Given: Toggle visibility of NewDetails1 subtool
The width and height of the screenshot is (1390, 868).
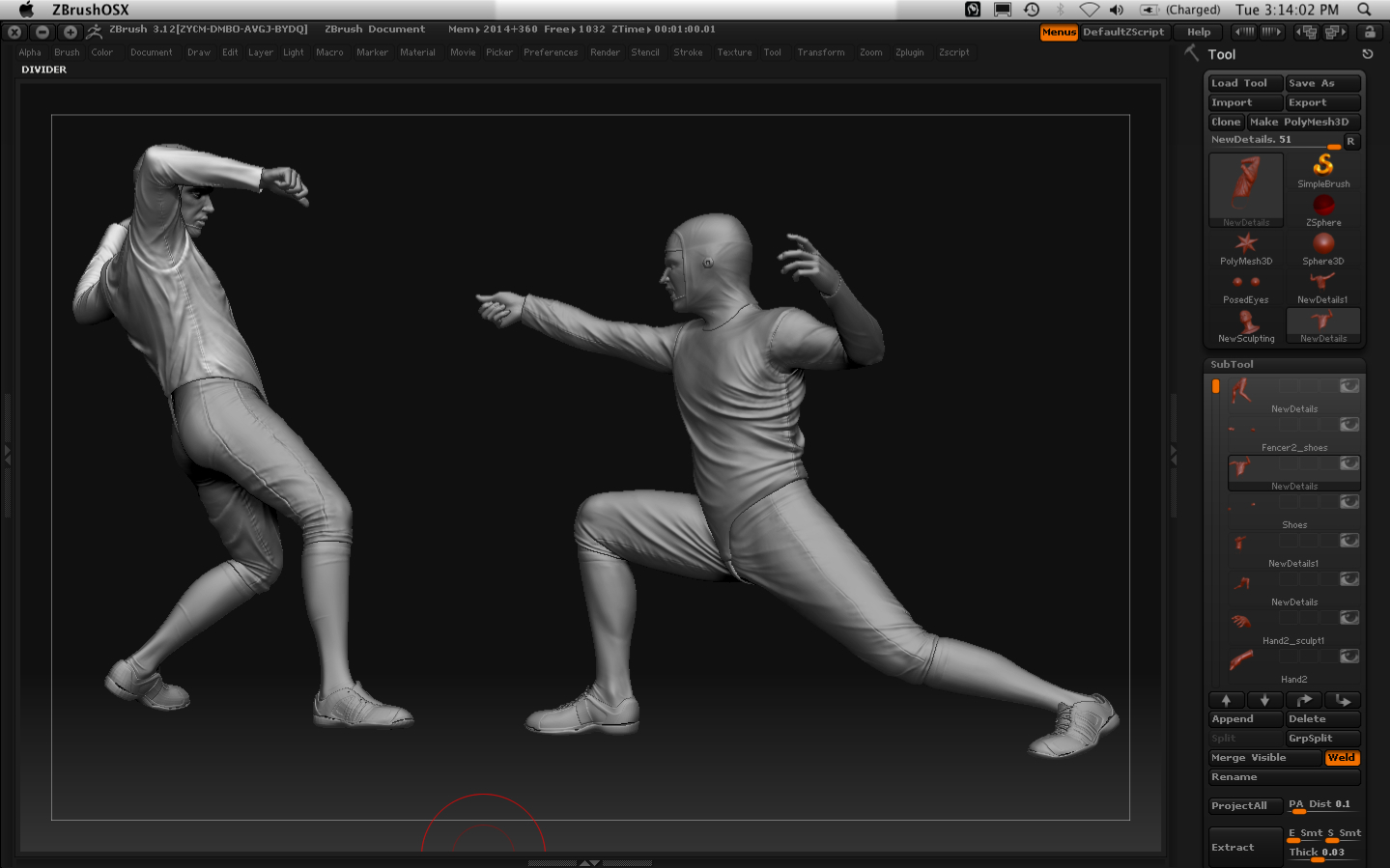Looking at the screenshot, I should tap(1349, 541).
